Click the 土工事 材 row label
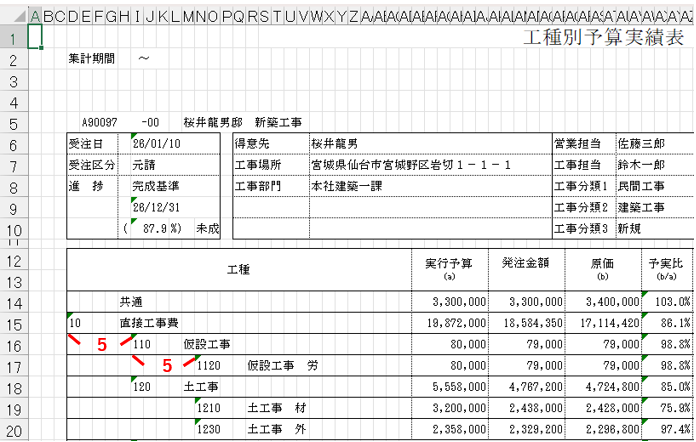This screenshot has height=442, width=696. point(277,408)
